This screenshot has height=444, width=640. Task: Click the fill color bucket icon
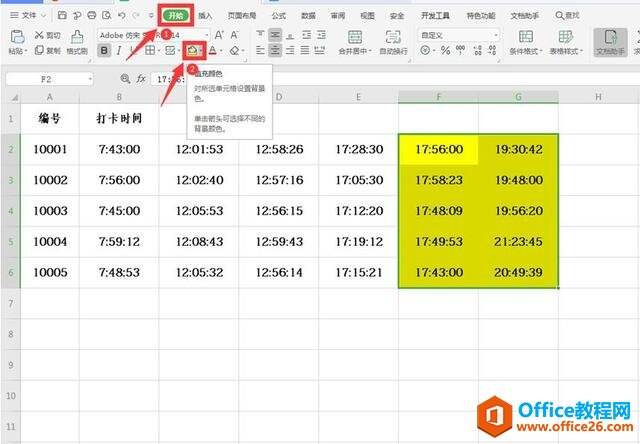(188, 50)
